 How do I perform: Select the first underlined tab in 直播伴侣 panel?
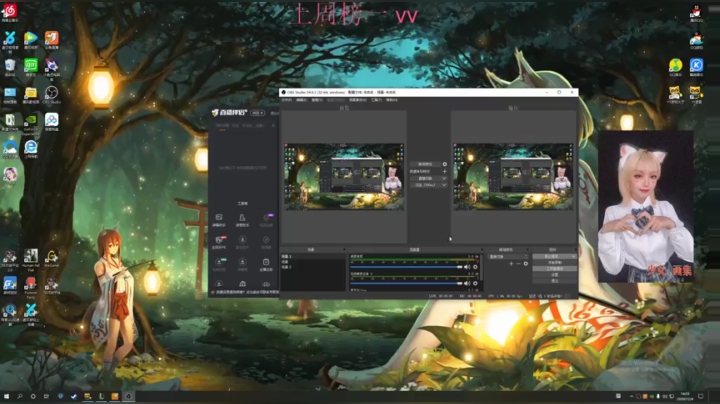tap(222, 125)
